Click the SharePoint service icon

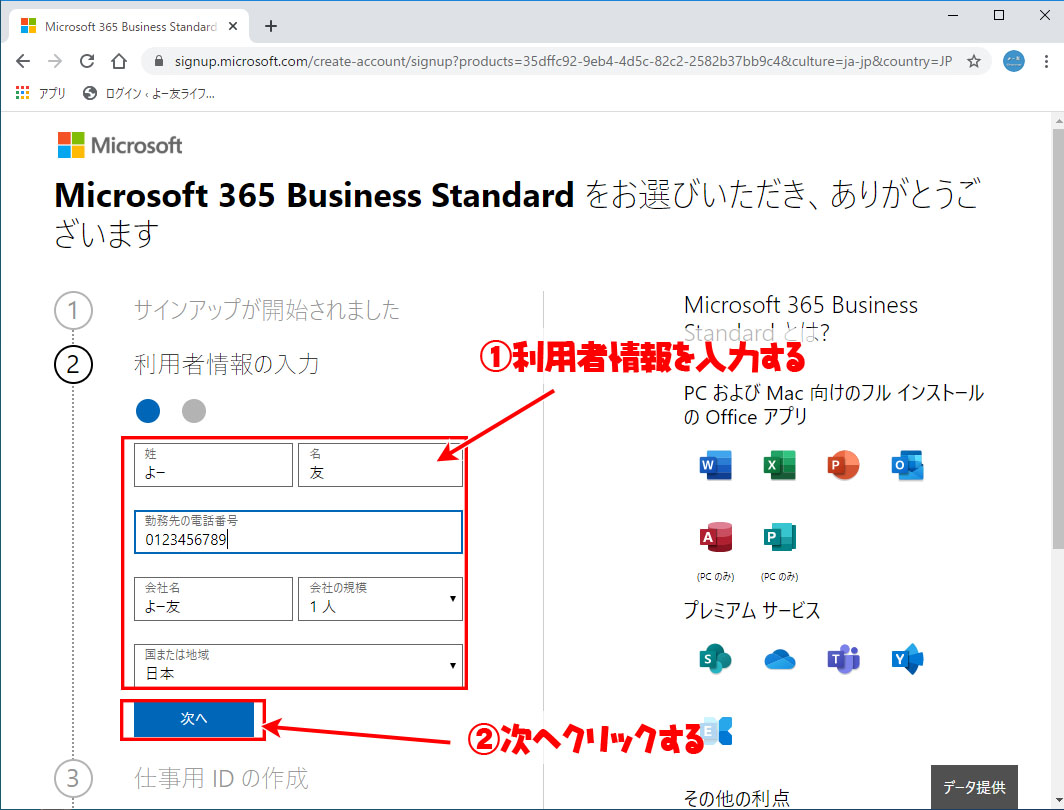click(715, 659)
